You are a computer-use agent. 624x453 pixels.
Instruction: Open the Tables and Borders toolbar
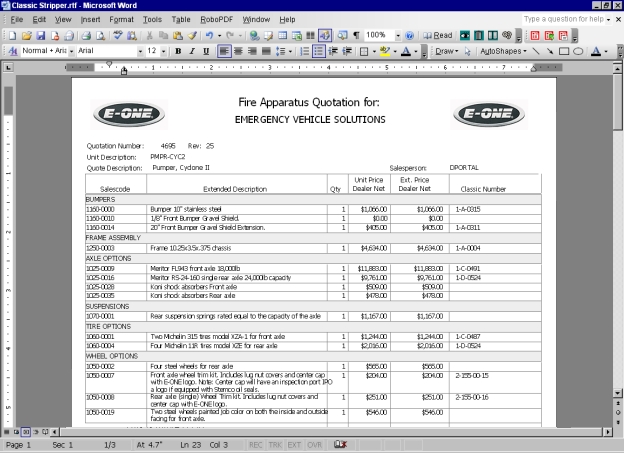(x=269, y=36)
